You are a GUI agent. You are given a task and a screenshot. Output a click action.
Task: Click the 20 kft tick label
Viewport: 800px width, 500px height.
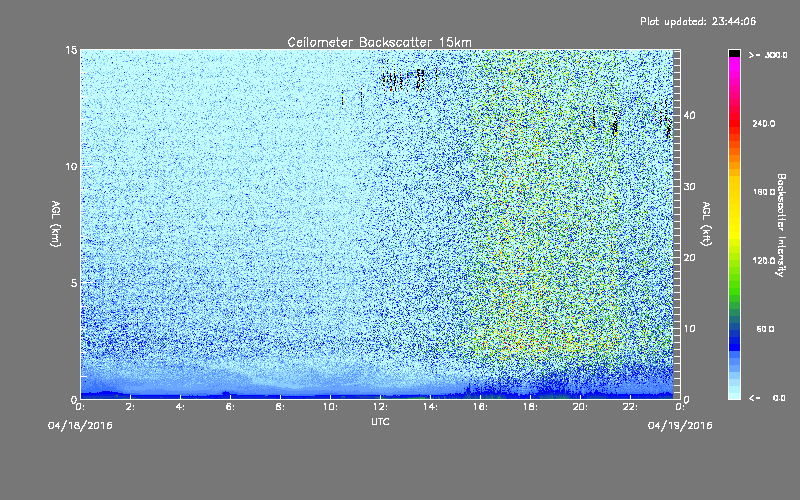click(x=689, y=258)
